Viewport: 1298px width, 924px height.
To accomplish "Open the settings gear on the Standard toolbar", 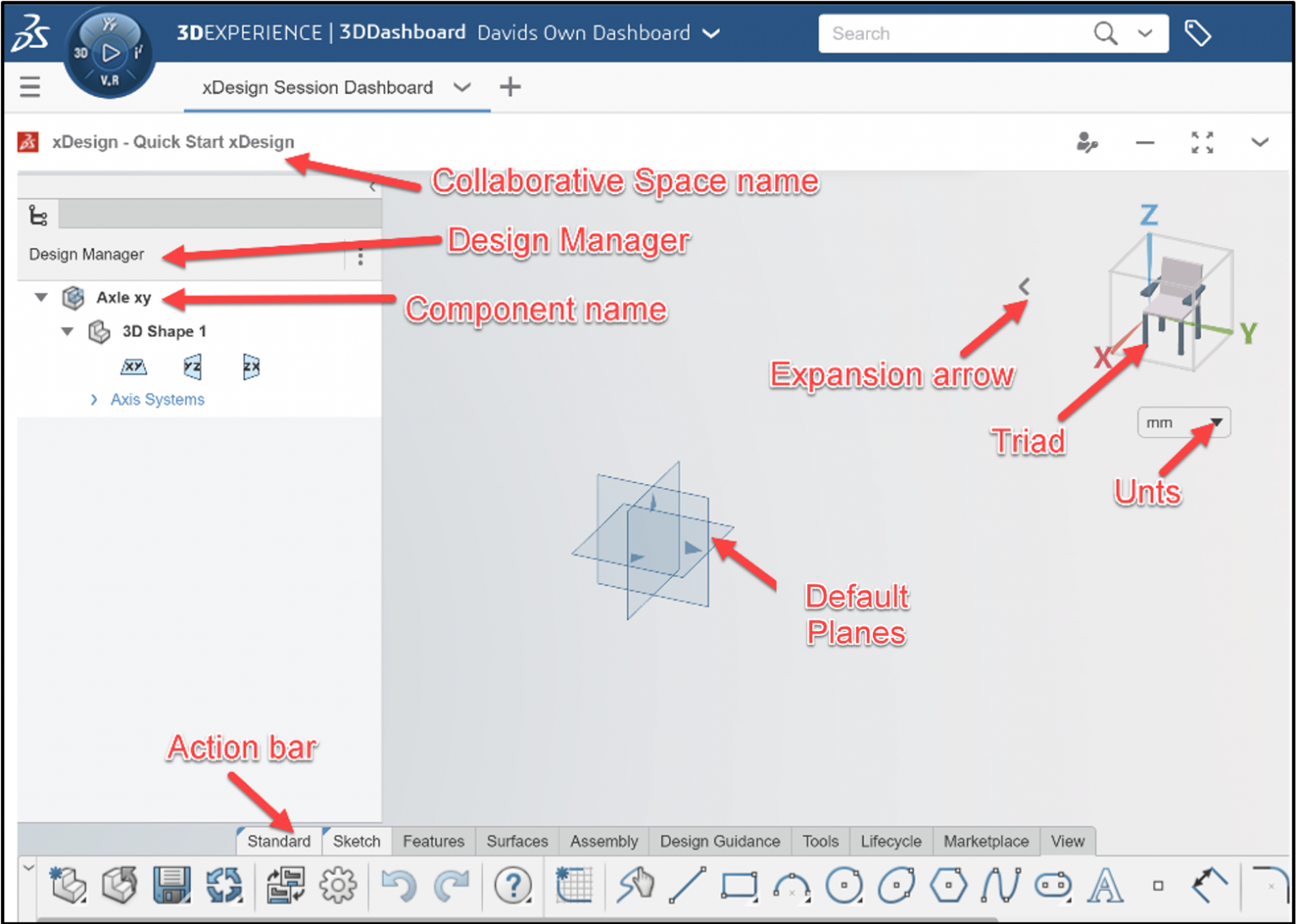I will click(x=338, y=885).
